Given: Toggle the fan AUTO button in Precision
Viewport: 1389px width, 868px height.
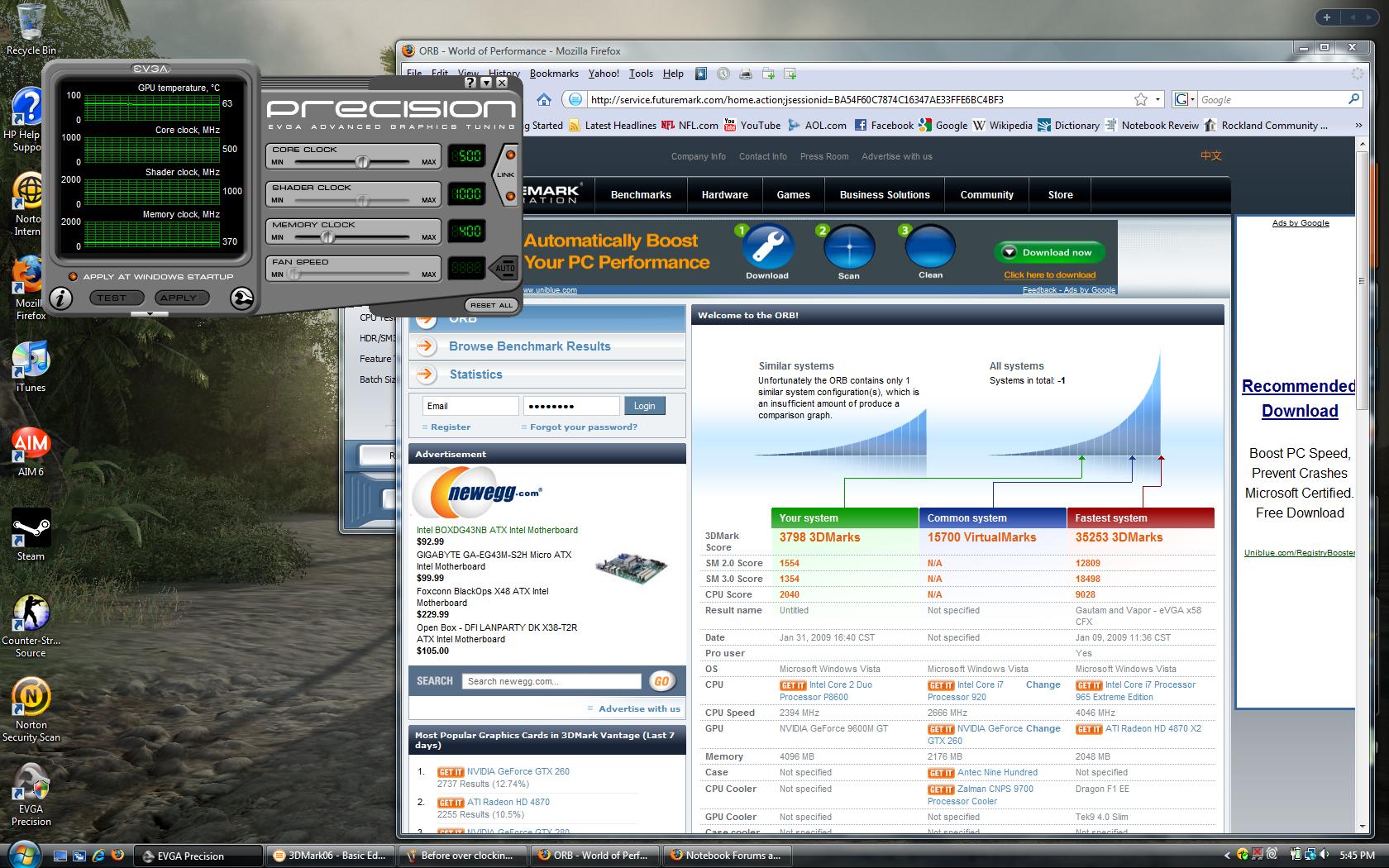Looking at the screenshot, I should click(505, 268).
